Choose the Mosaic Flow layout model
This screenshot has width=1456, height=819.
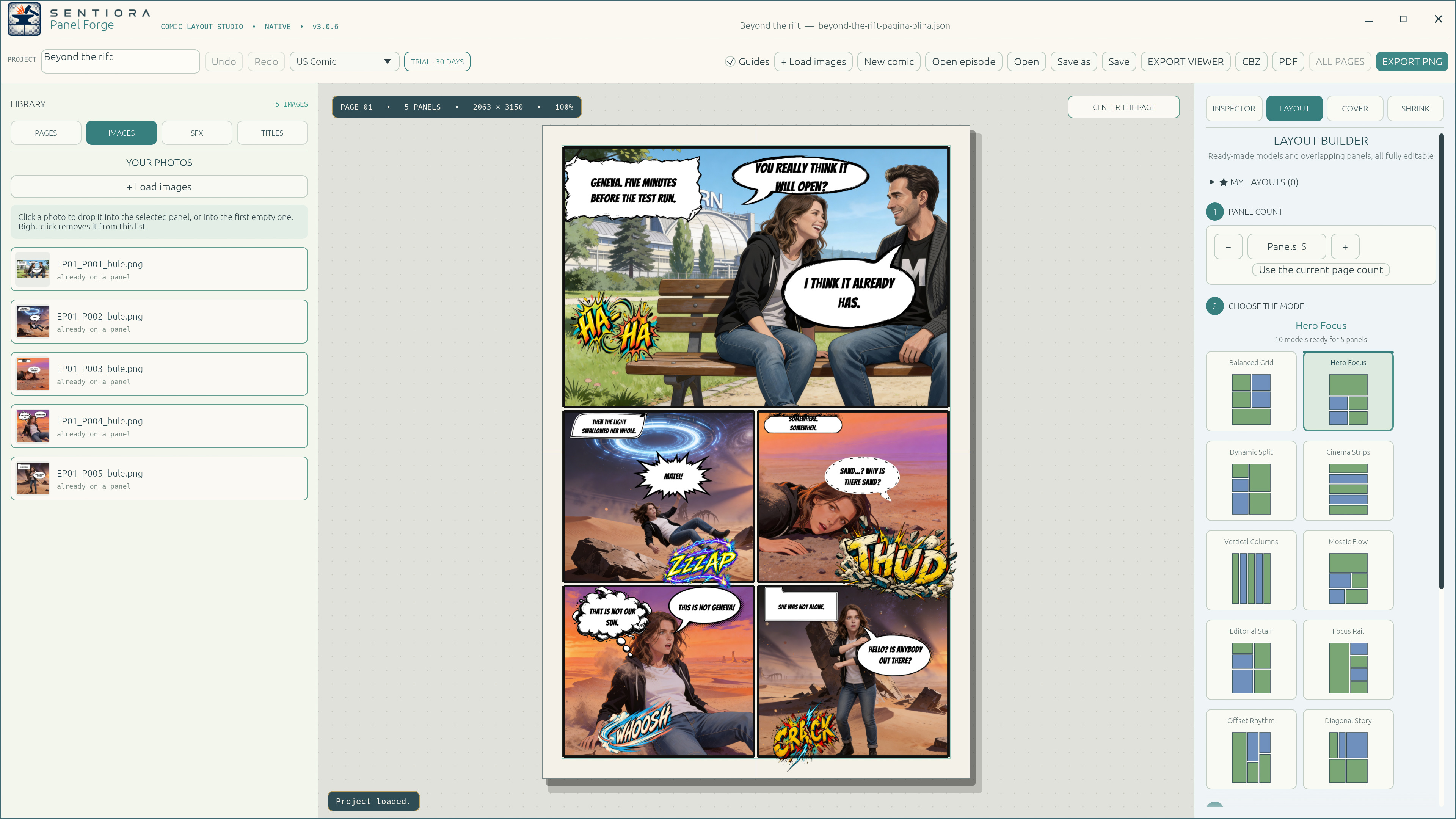1348,570
